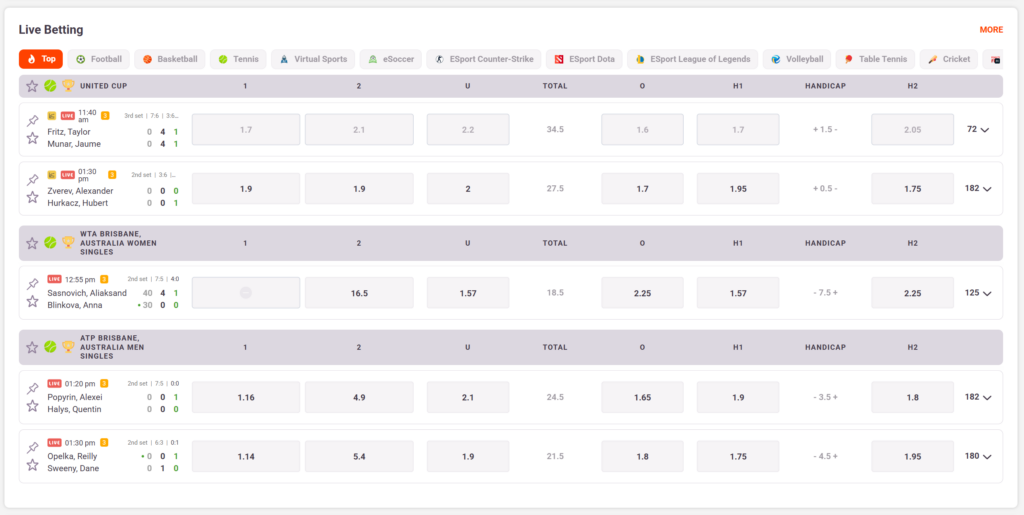Click tennis ball icon in ATP Brisbane header

(x=50, y=347)
